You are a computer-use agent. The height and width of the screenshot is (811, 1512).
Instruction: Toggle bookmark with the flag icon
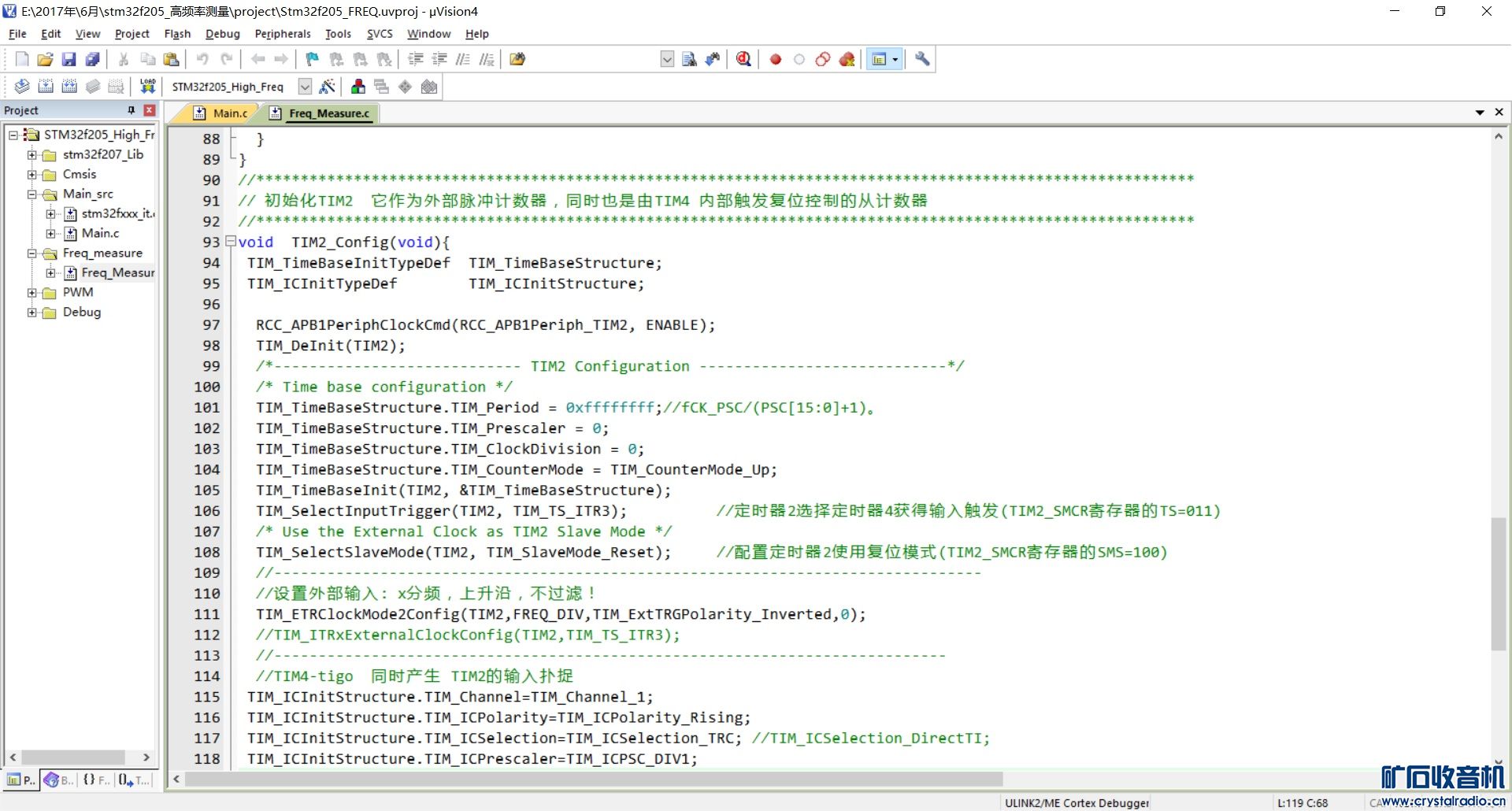pyautogui.click(x=313, y=59)
